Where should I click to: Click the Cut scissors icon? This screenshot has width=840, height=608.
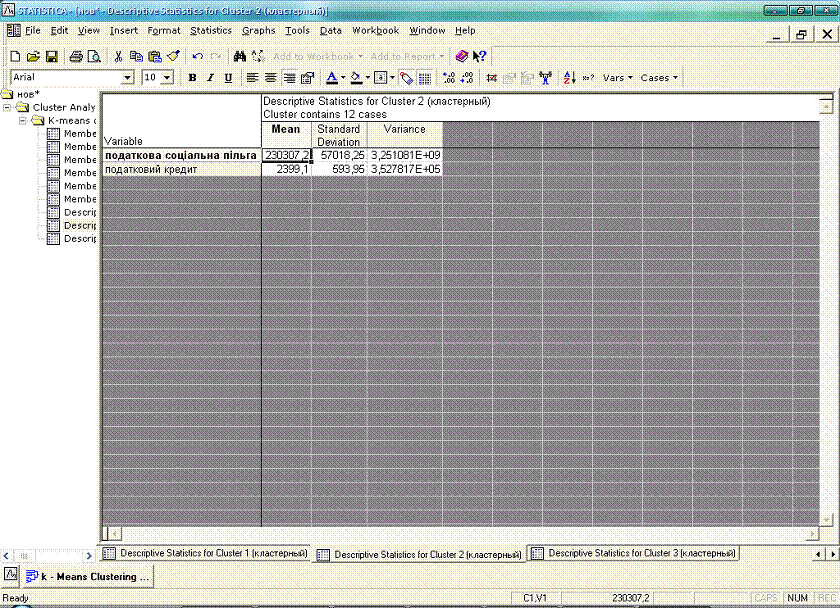coord(118,57)
